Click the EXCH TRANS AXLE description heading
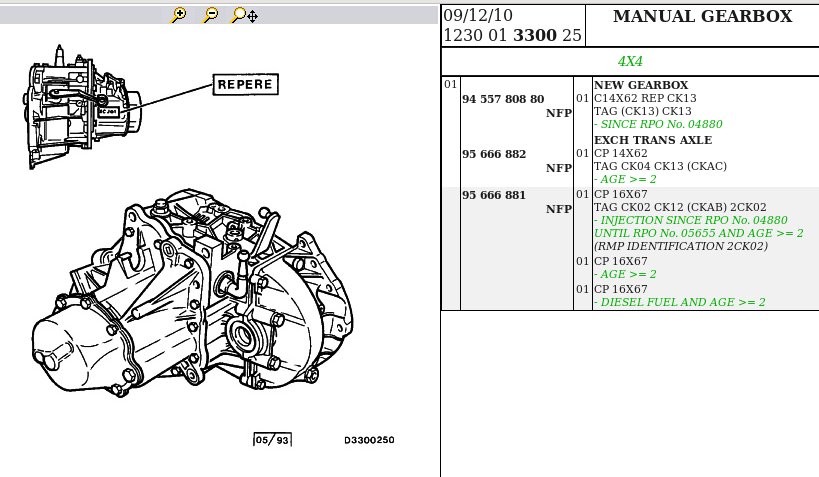Screen dimensions: 819x477 [x=653, y=140]
